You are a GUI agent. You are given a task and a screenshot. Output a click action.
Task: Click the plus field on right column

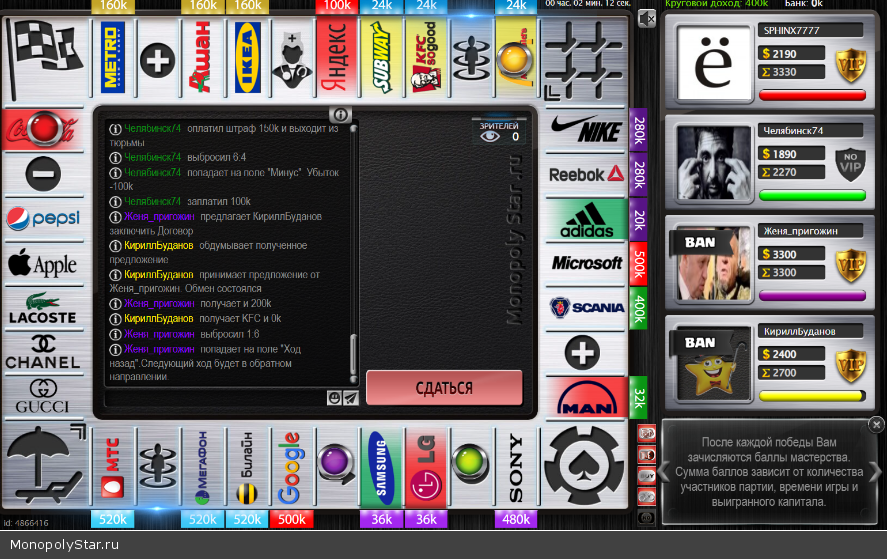[583, 352]
